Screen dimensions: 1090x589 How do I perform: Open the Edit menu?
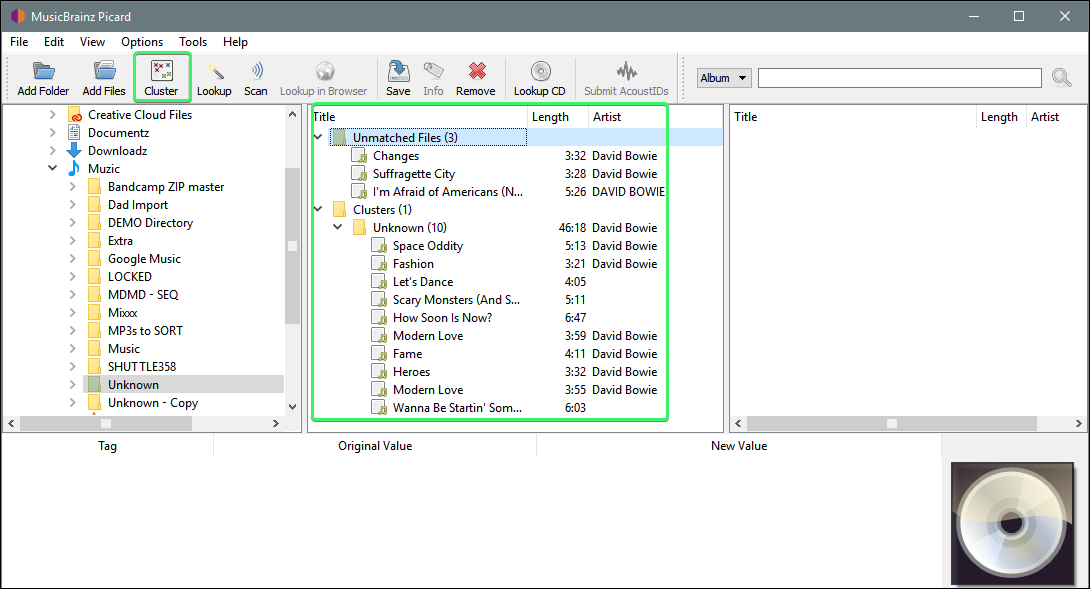click(54, 42)
